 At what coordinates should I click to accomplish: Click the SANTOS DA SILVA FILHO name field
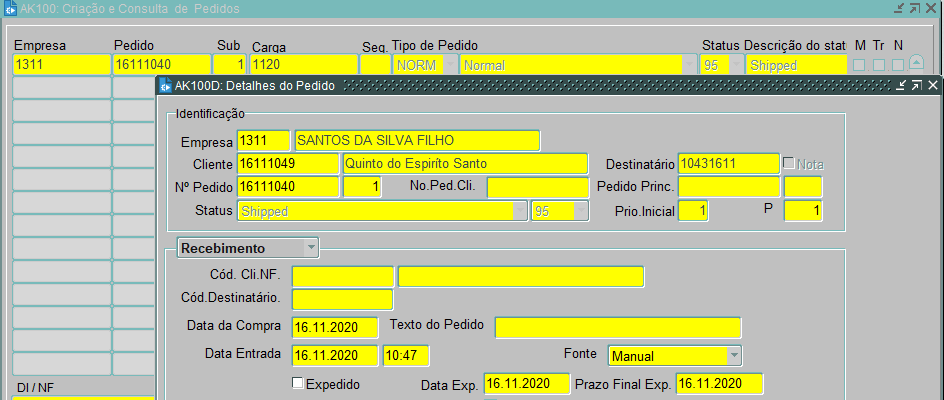click(x=417, y=140)
